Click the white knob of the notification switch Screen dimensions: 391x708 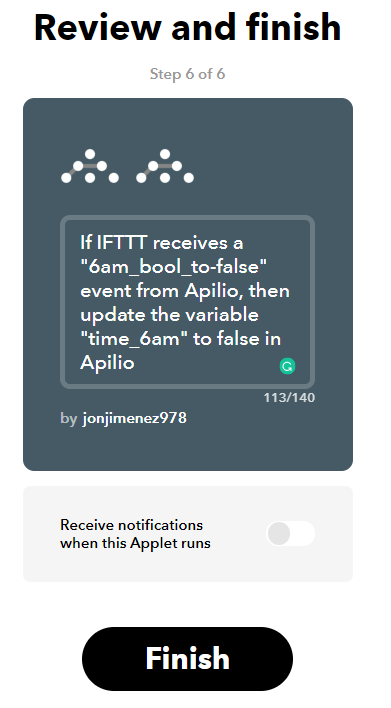tap(279, 534)
